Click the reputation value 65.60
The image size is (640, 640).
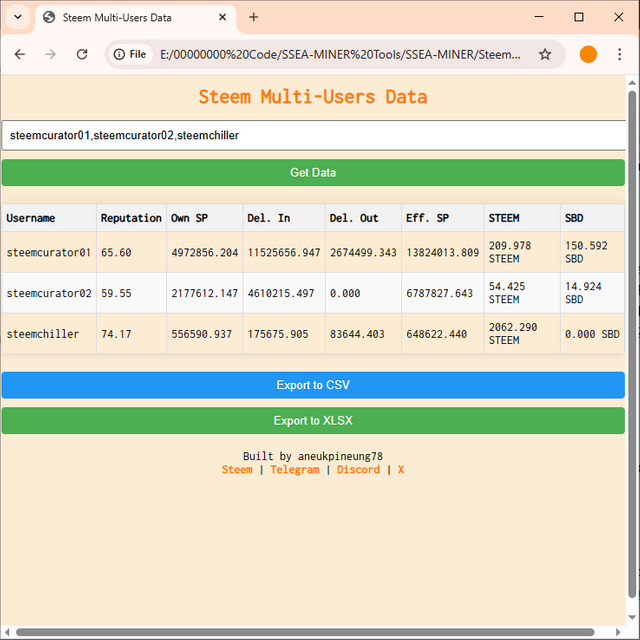point(116,253)
